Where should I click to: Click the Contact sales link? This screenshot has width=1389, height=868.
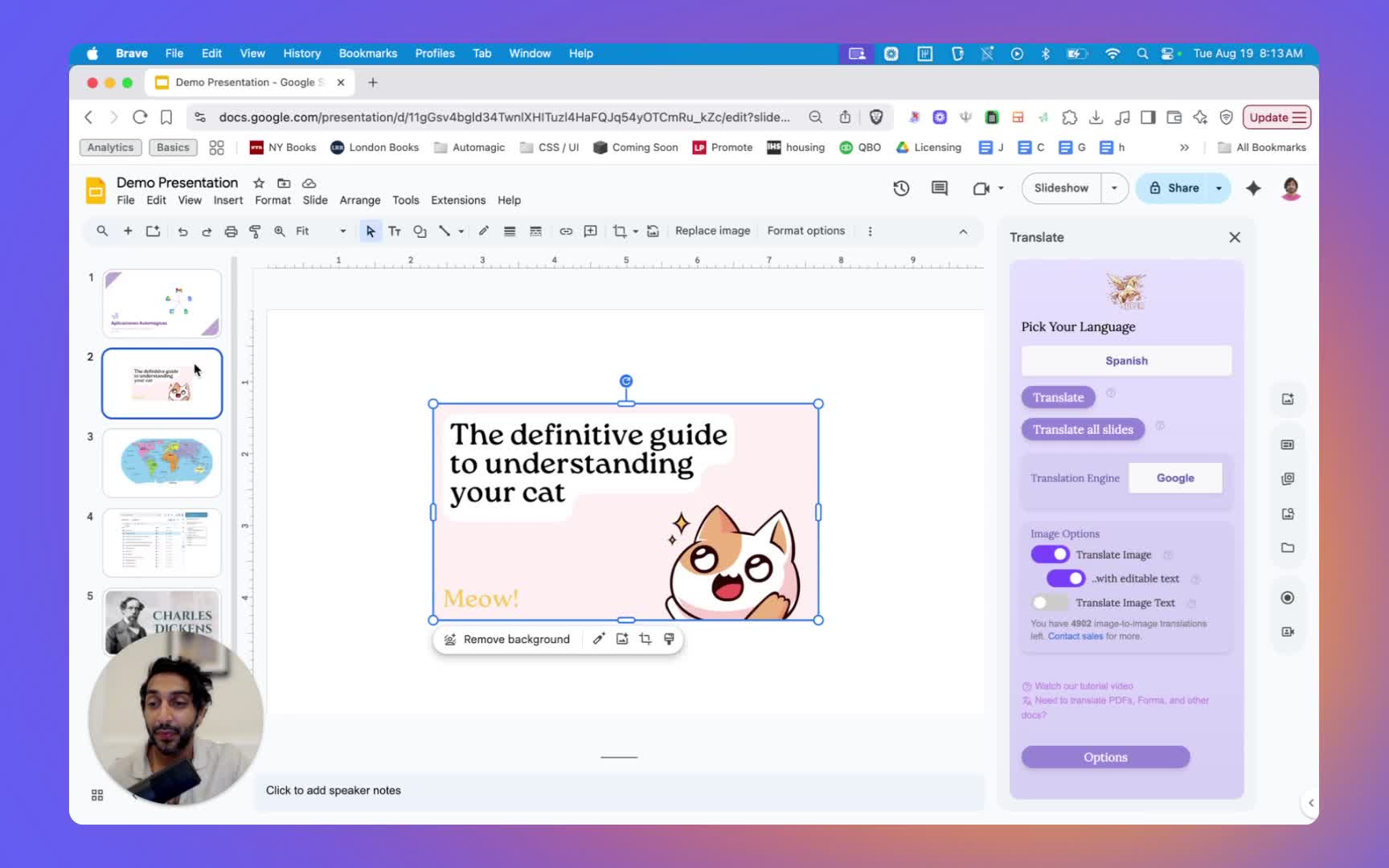point(1075,637)
